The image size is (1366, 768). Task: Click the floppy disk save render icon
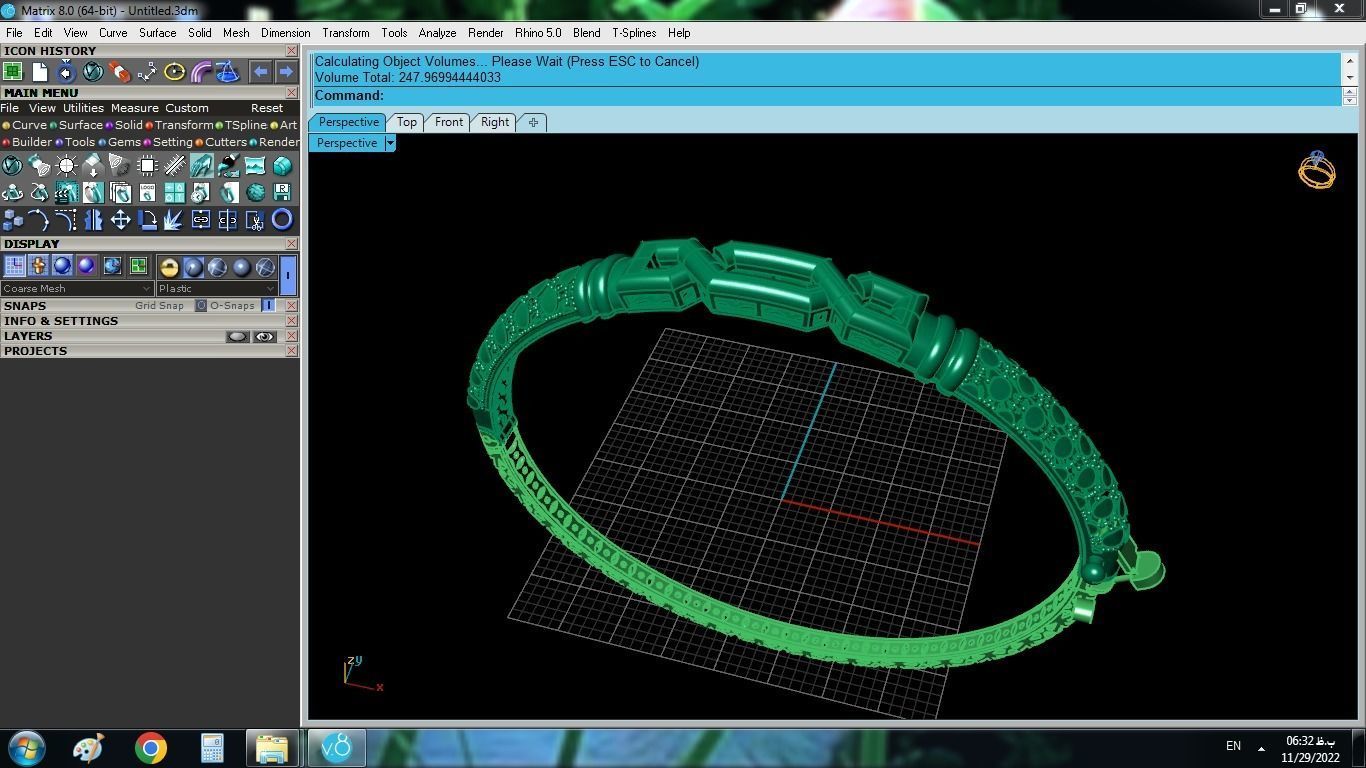[x=282, y=192]
